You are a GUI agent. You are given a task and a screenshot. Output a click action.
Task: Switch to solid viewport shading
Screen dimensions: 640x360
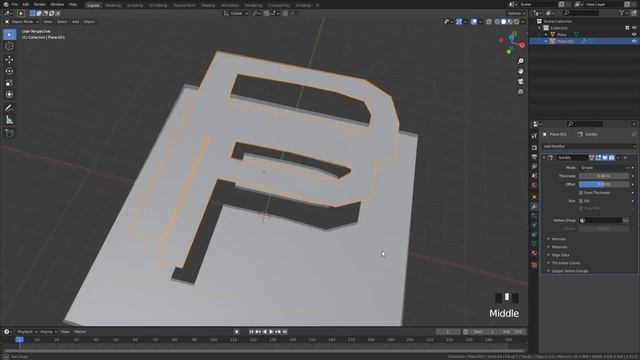pyautogui.click(x=504, y=22)
